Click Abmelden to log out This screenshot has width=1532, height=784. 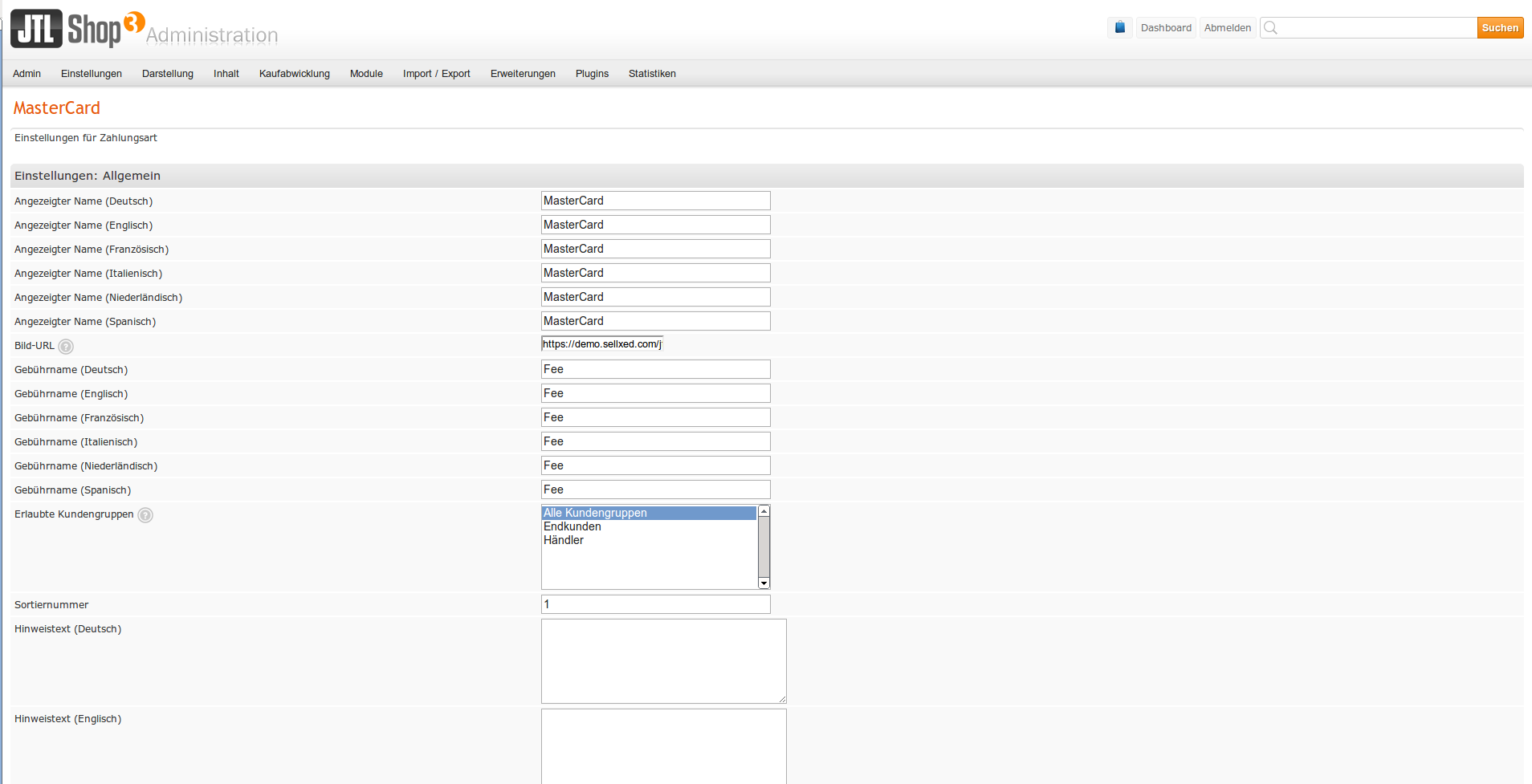coord(1227,28)
